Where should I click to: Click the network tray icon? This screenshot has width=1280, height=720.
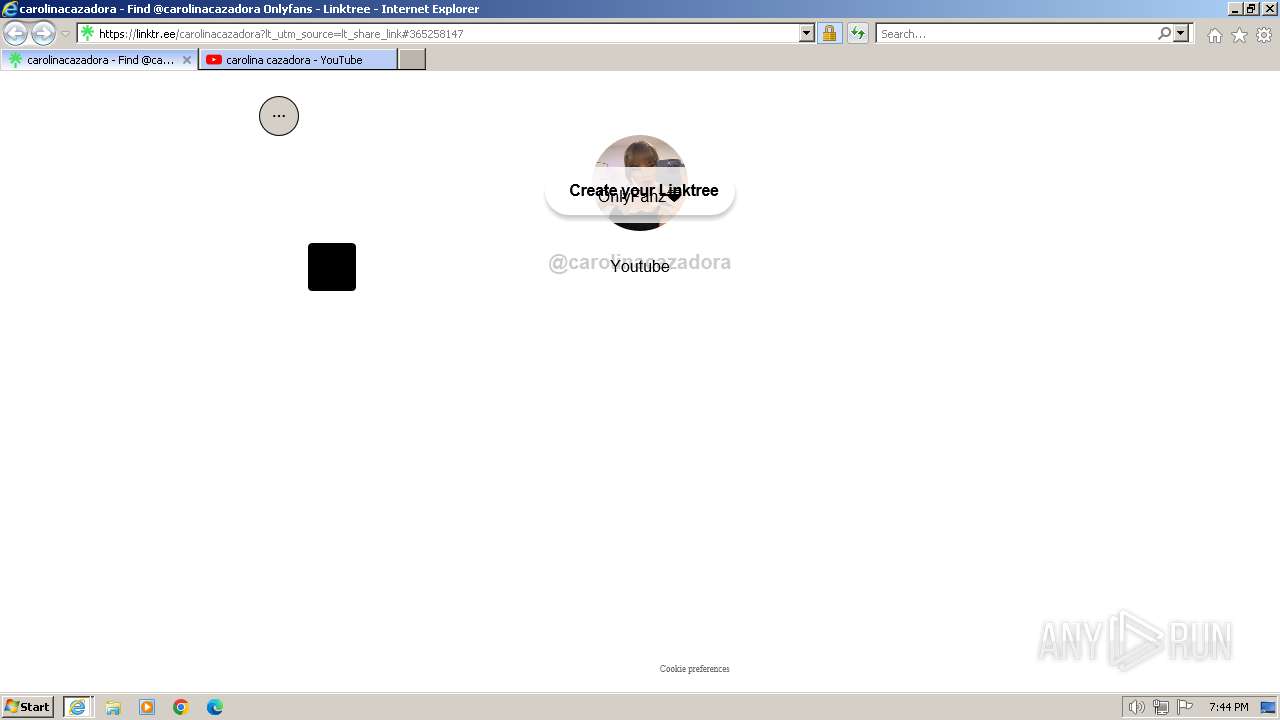(x=1161, y=707)
